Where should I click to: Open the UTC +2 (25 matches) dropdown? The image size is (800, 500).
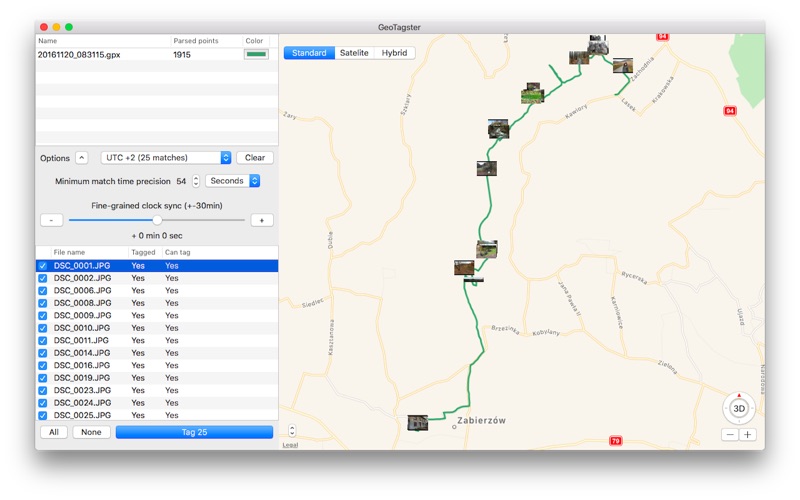point(166,158)
